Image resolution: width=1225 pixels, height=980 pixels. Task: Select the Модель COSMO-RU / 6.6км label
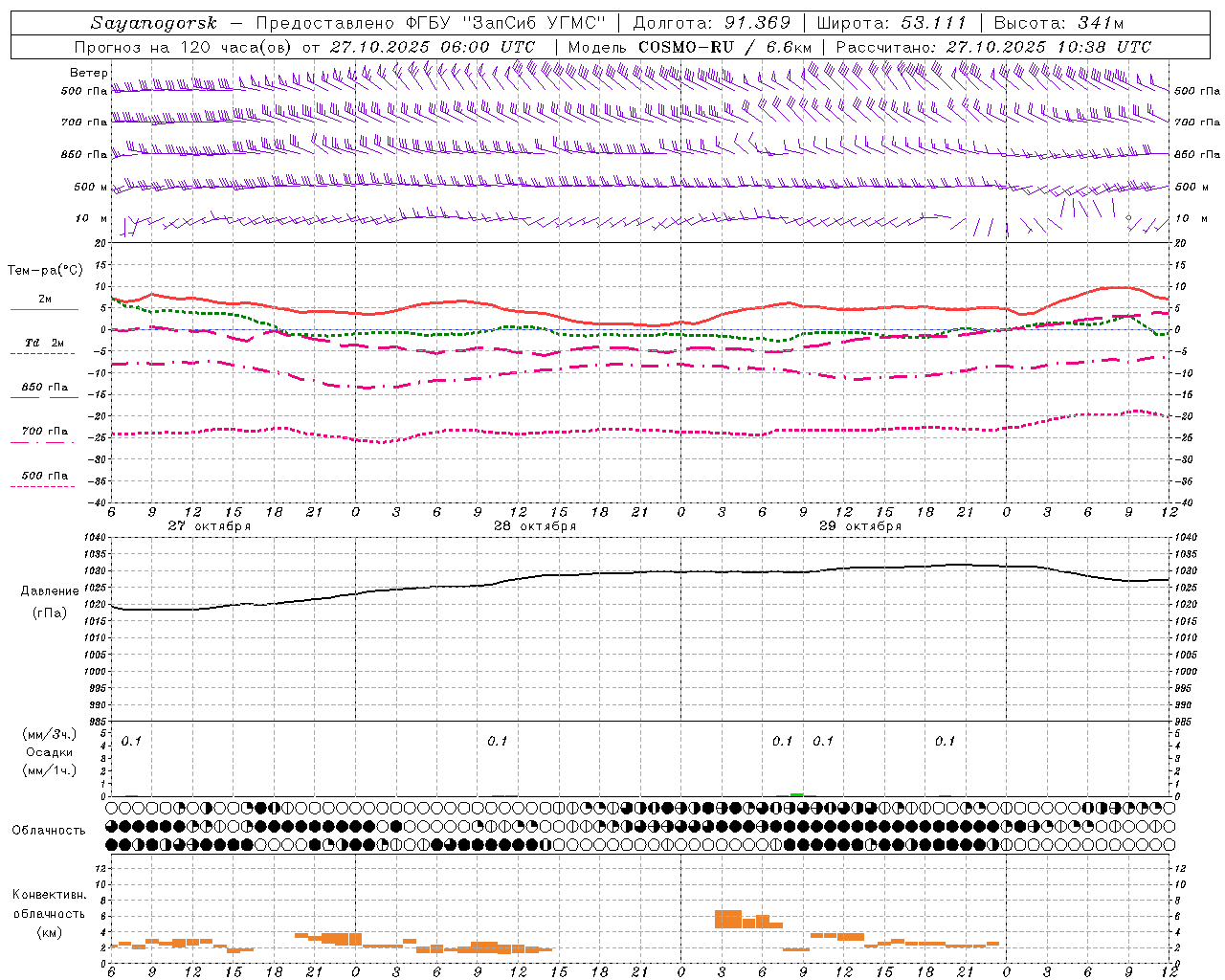689,47
